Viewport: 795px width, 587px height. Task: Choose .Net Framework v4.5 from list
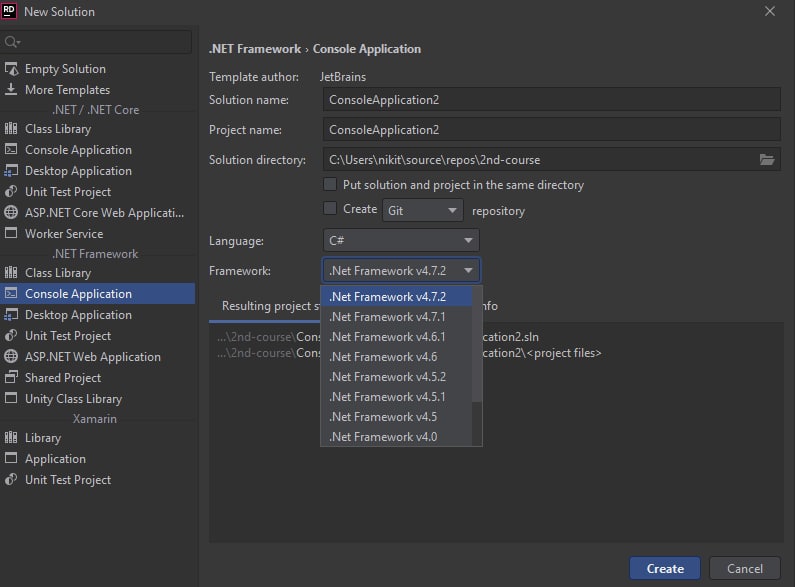point(396,417)
